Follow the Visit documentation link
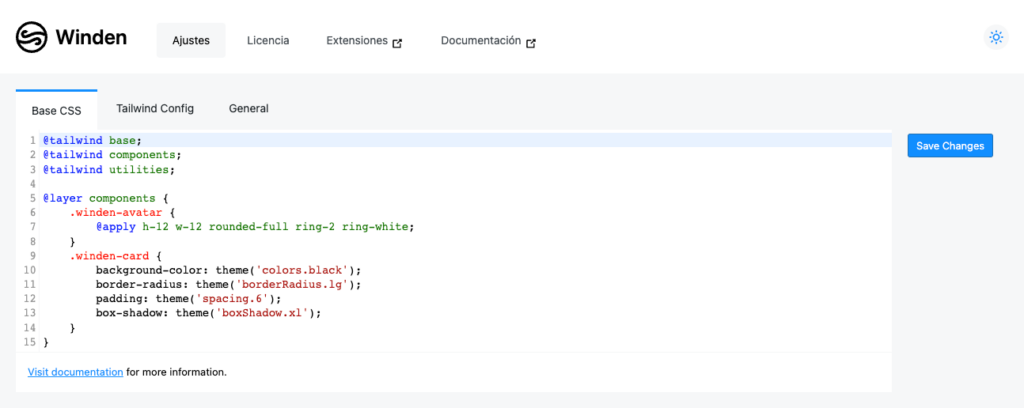The width and height of the screenshot is (1024, 408). point(75,372)
